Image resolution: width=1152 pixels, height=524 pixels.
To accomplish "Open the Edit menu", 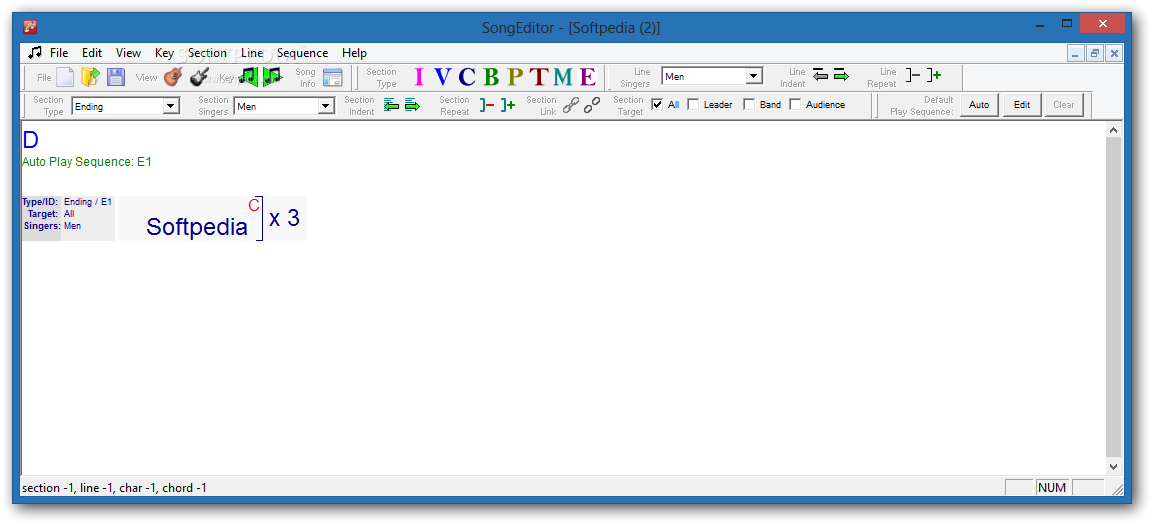I will 92,53.
